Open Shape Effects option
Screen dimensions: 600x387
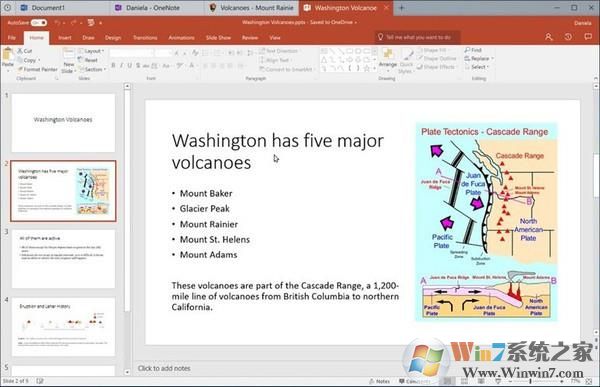[x=436, y=67]
